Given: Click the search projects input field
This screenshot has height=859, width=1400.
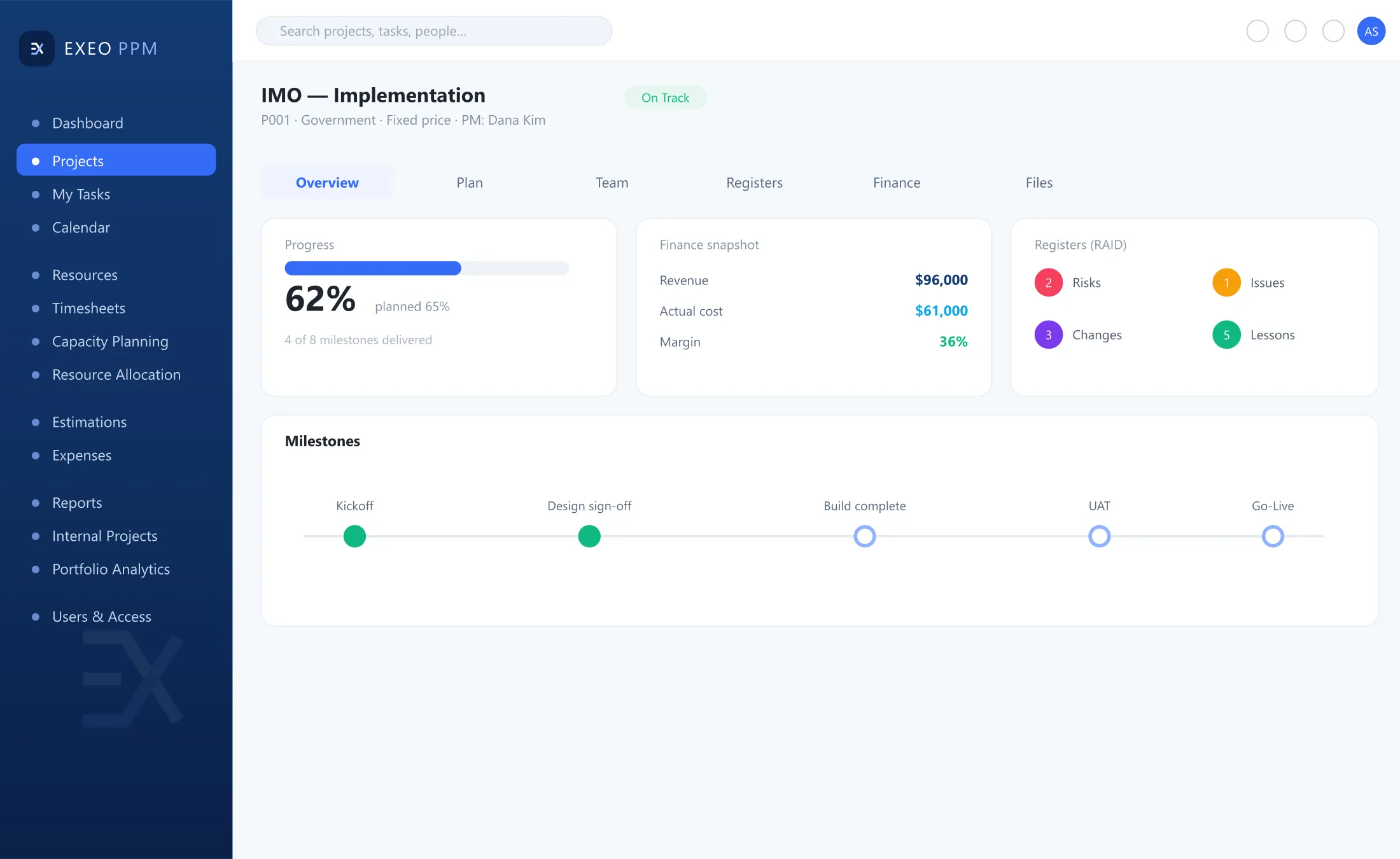Looking at the screenshot, I should tap(434, 31).
